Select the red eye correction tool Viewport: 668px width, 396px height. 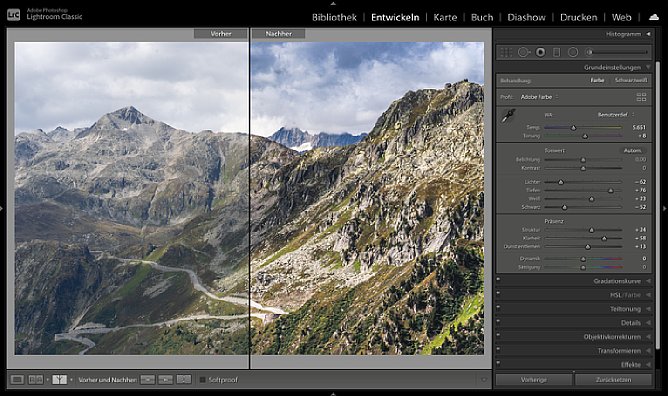pyautogui.click(x=540, y=52)
